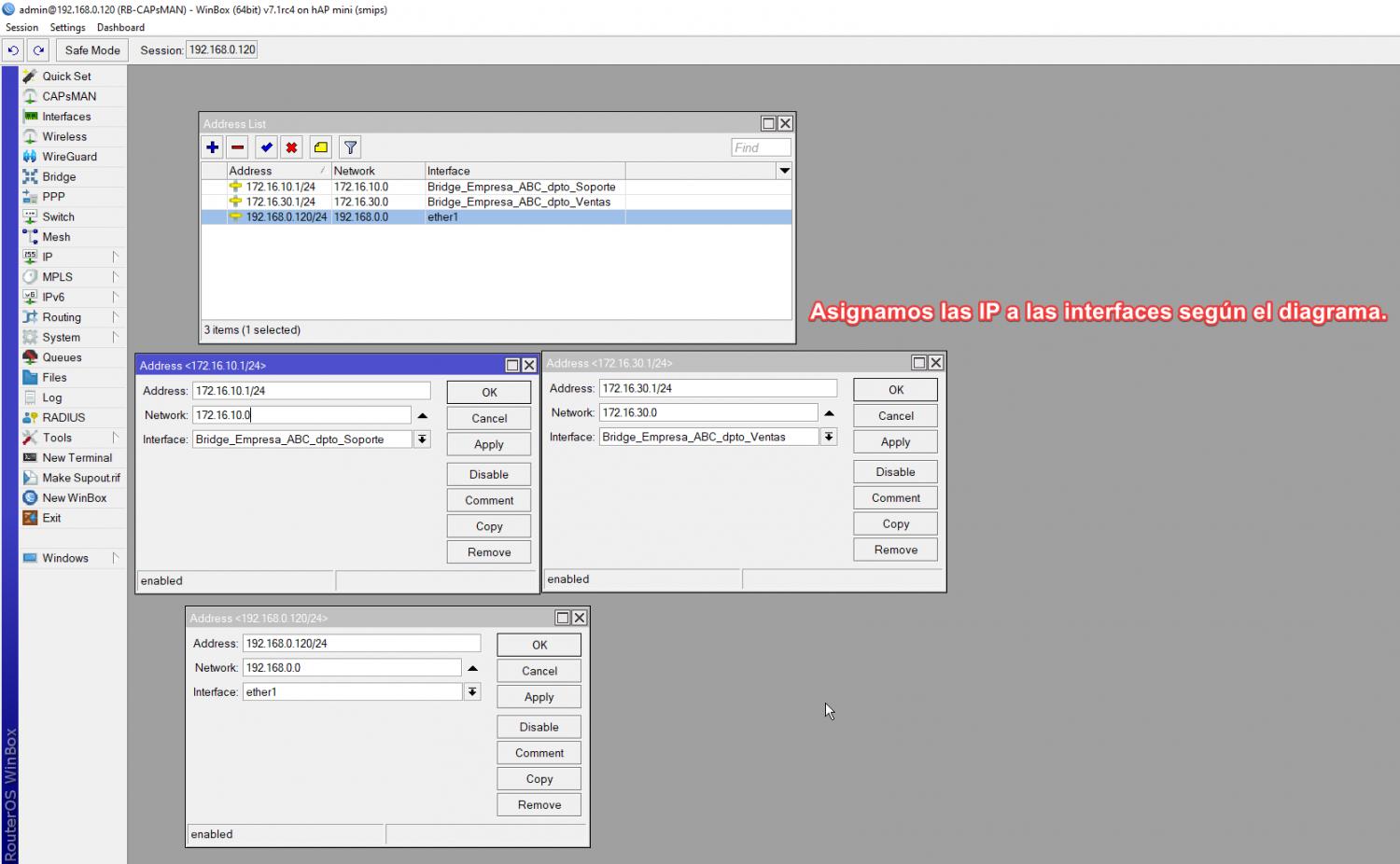Collapse Network field in 172.16.10.1/24 window
Screen dimensions: 1400x864
(x=423, y=416)
